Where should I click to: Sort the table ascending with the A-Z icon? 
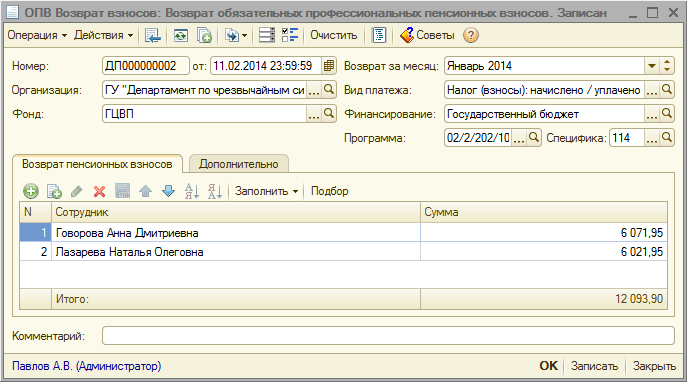pyautogui.click(x=192, y=191)
